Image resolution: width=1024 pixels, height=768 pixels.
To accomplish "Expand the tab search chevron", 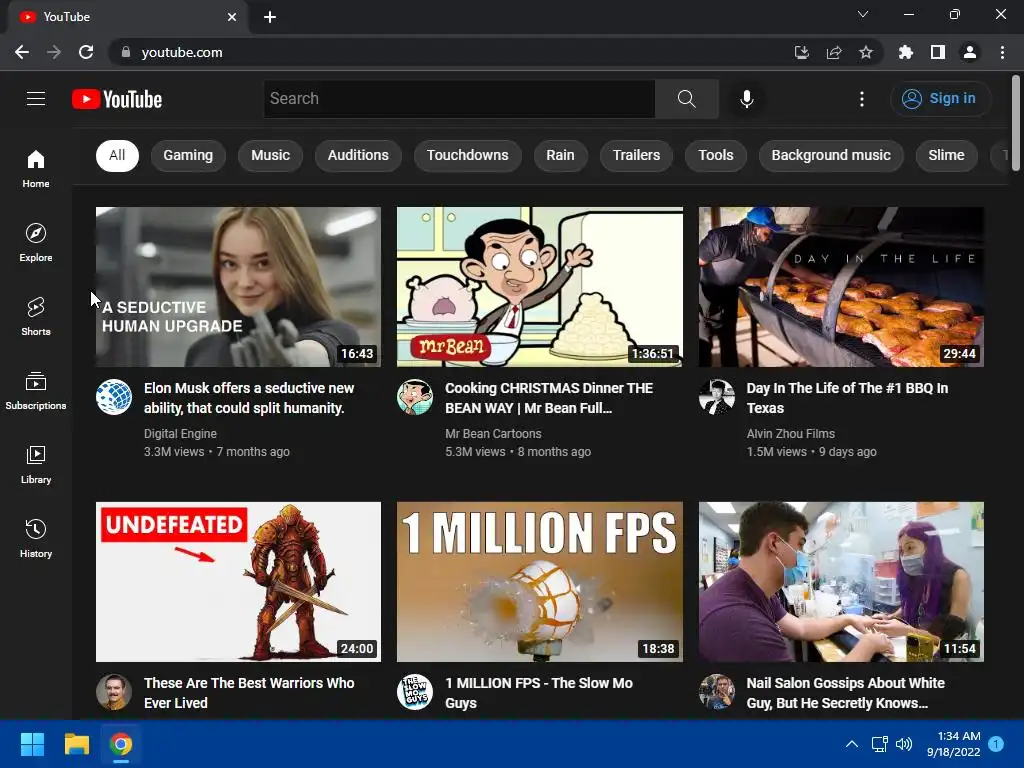I will click(863, 14).
